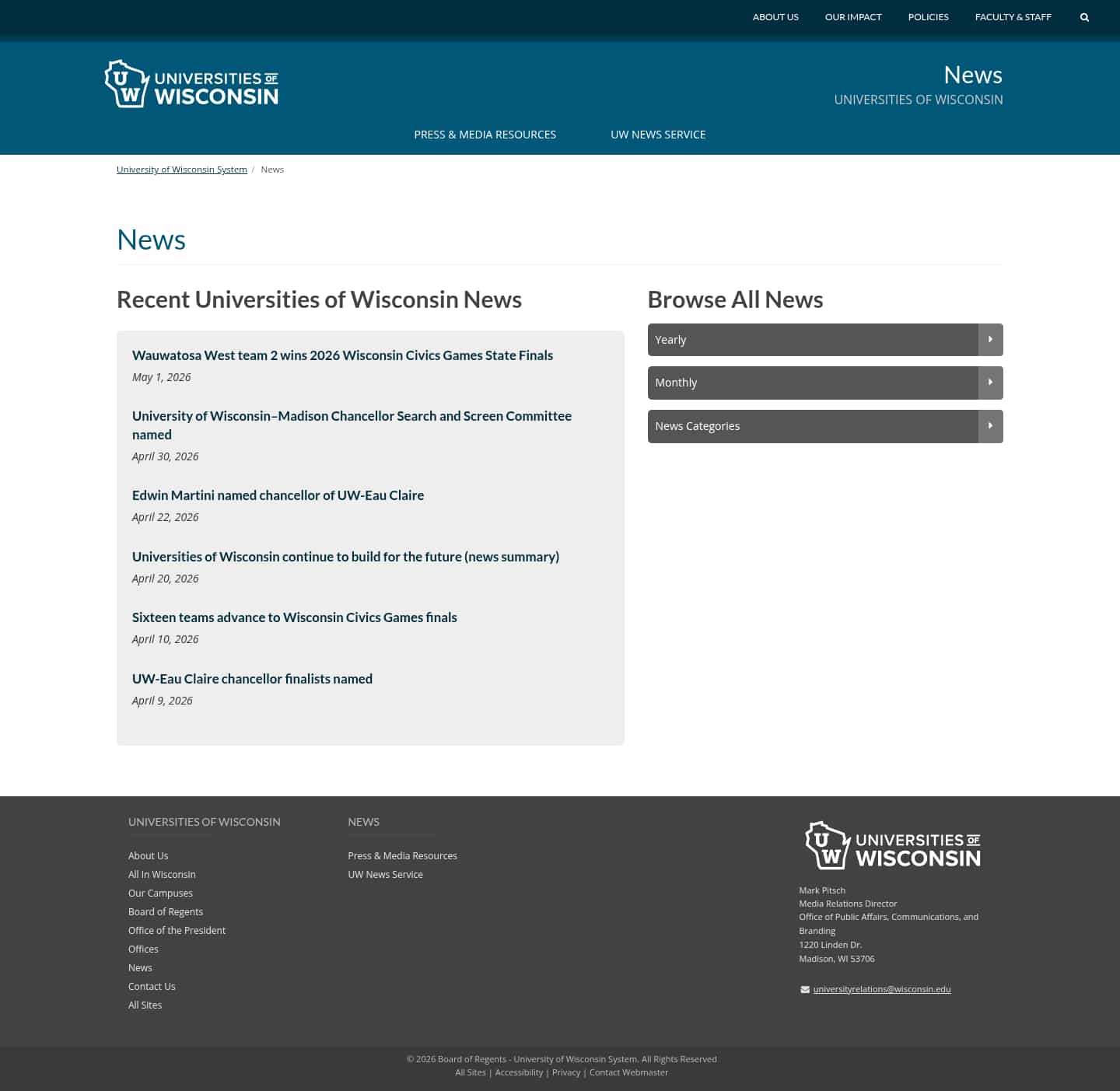1120x1091 pixels.
Task: Go to Press & Media Resources nav
Action: tap(485, 135)
